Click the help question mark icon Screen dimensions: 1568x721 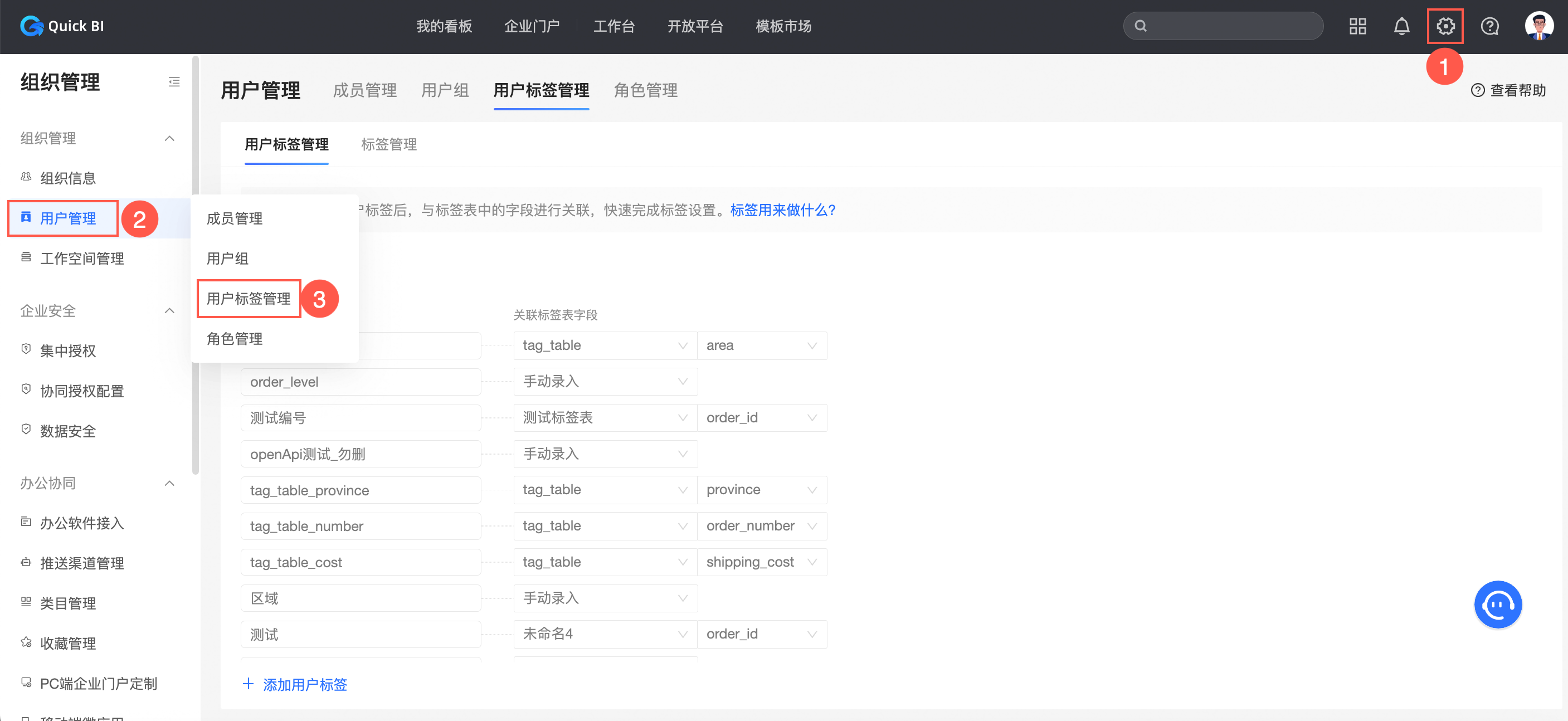click(1489, 26)
